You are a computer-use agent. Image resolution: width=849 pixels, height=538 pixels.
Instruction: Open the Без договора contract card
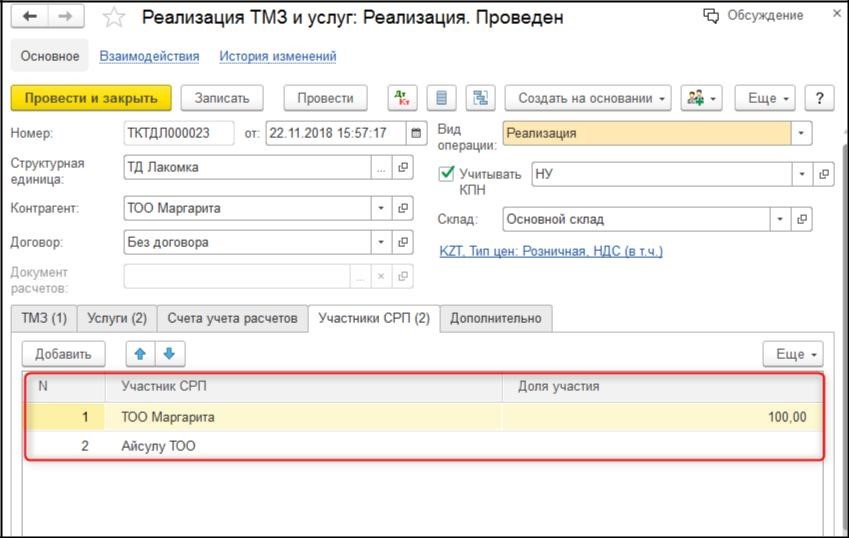pyautogui.click(x=403, y=242)
